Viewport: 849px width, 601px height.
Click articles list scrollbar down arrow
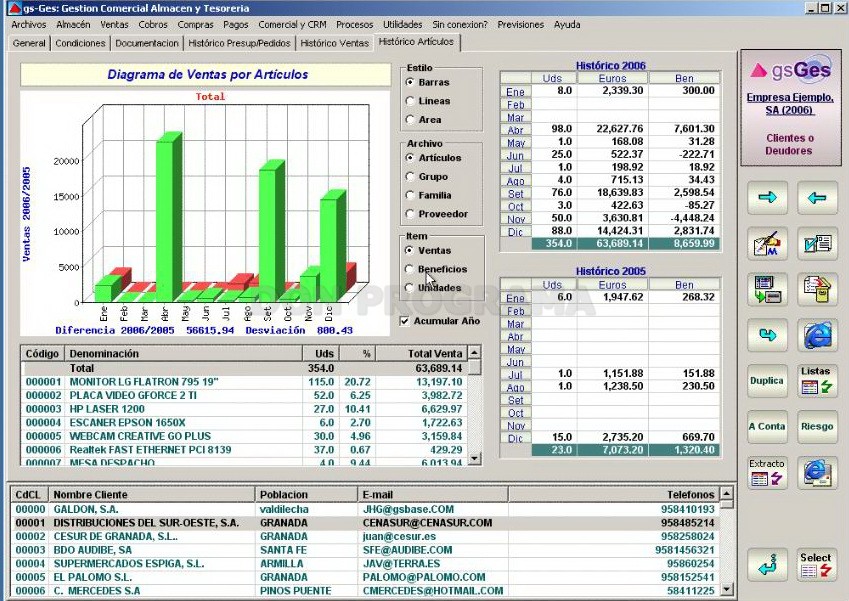pyautogui.click(x=474, y=459)
